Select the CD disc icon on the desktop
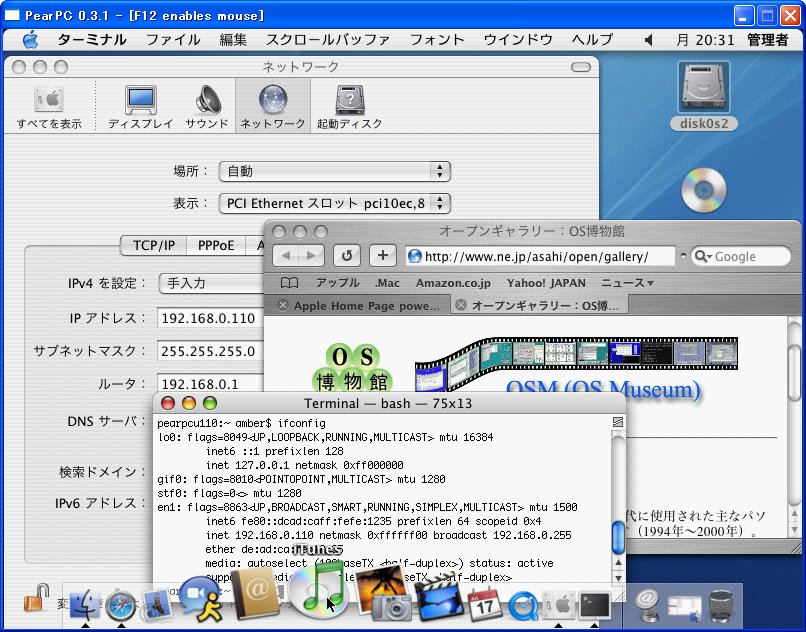 tap(704, 190)
